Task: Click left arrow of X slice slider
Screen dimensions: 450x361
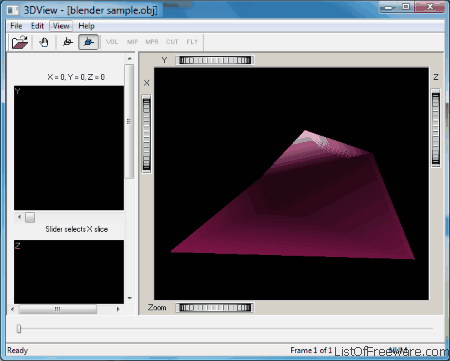Action: [19, 217]
